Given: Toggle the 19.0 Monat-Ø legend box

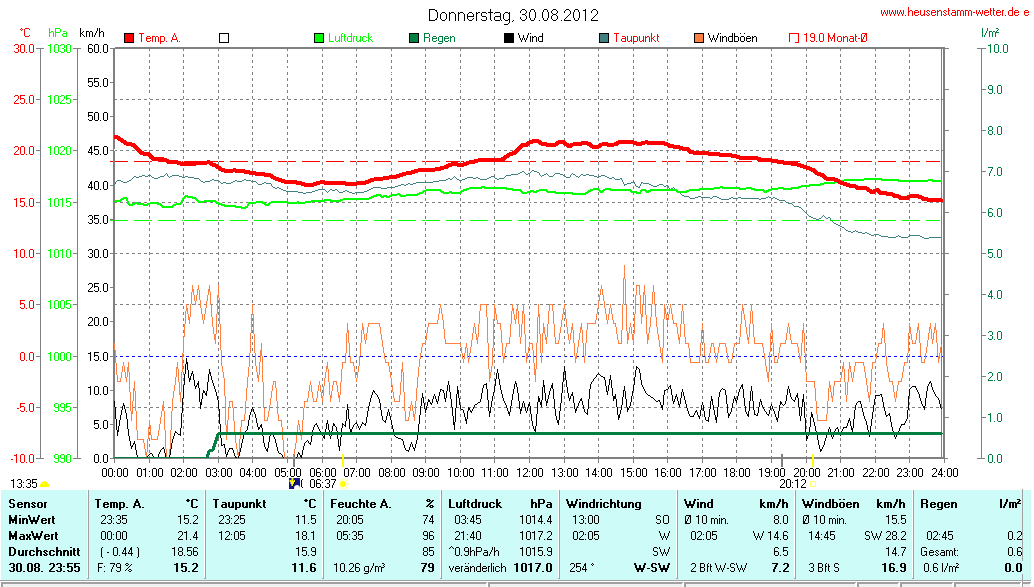Looking at the screenshot, I should pyautogui.click(x=794, y=38).
